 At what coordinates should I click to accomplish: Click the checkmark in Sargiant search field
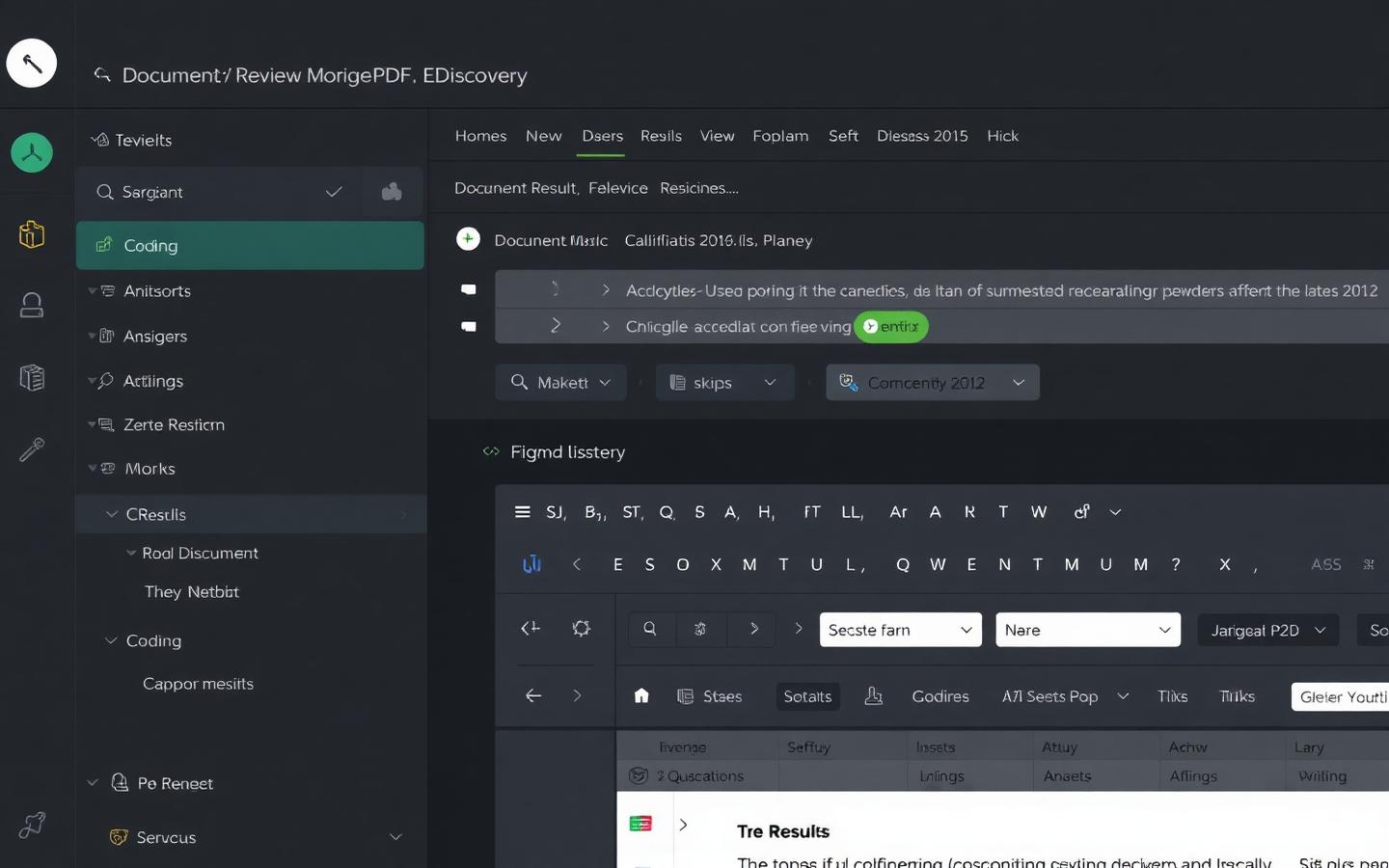click(334, 192)
